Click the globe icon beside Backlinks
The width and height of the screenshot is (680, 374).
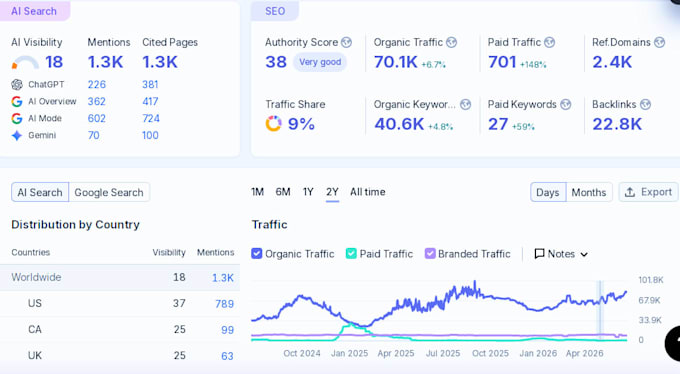click(645, 104)
